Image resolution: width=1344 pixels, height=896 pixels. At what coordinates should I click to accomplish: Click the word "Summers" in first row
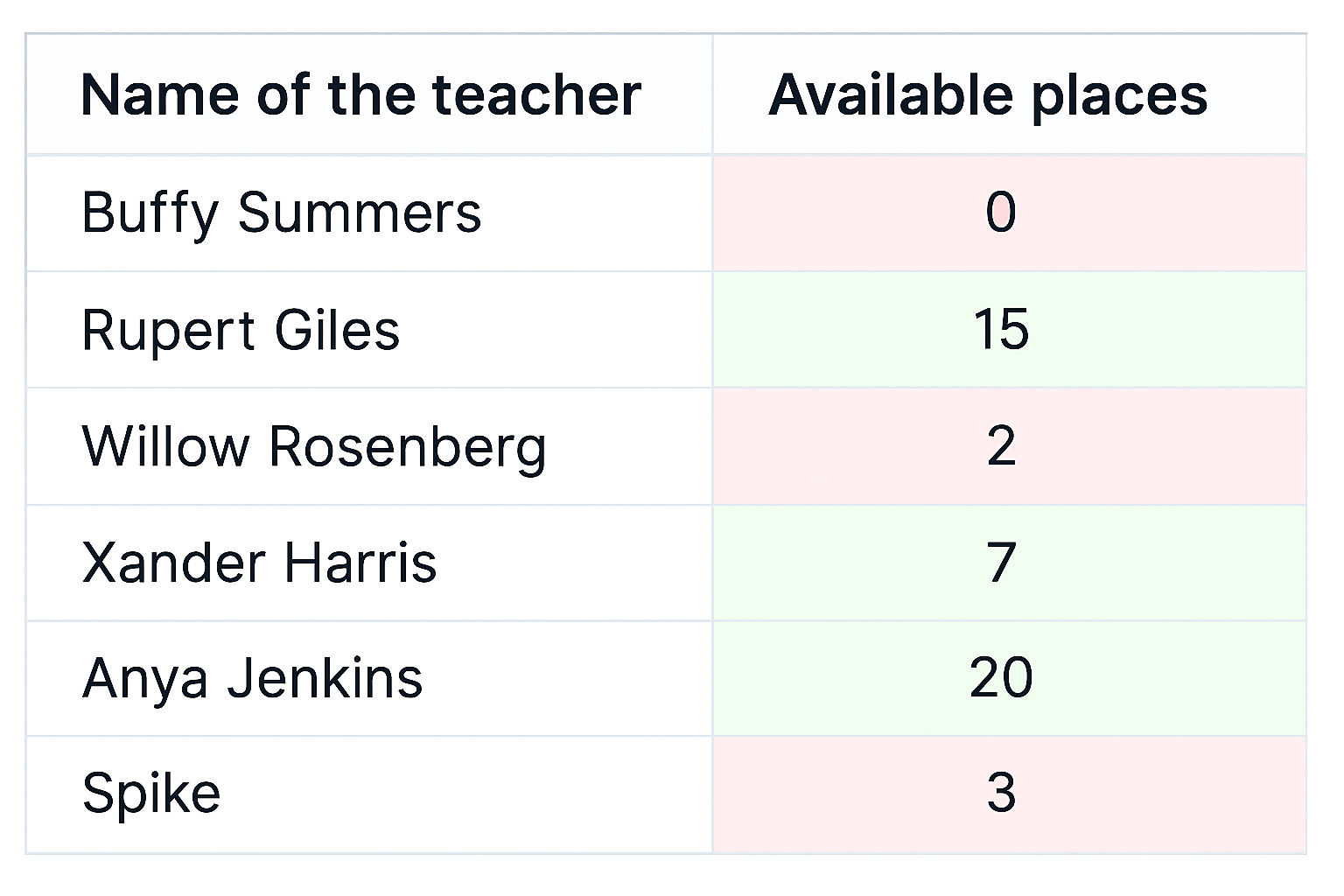(360, 213)
